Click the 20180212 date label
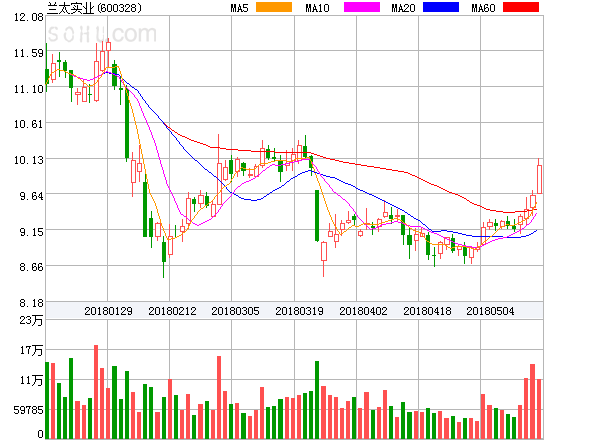This screenshot has height=440, width=600. [x=172, y=311]
